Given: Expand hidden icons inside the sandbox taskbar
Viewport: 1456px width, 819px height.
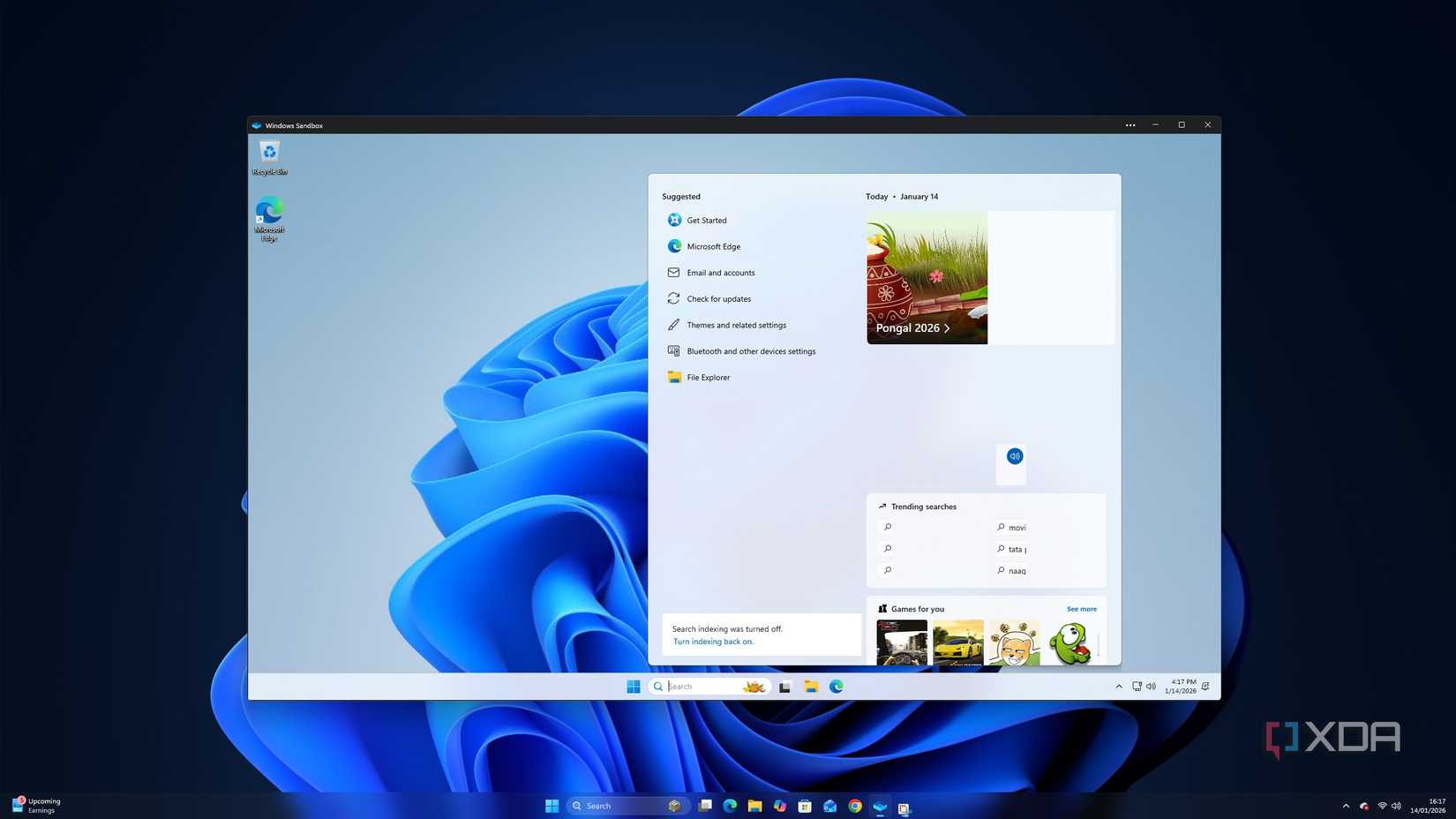Looking at the screenshot, I should 1118,686.
